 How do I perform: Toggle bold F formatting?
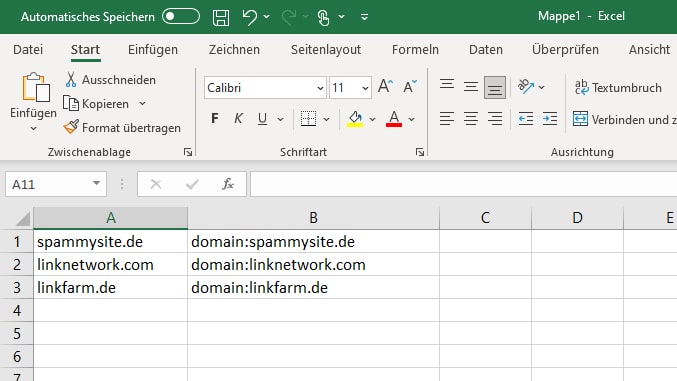click(x=215, y=119)
